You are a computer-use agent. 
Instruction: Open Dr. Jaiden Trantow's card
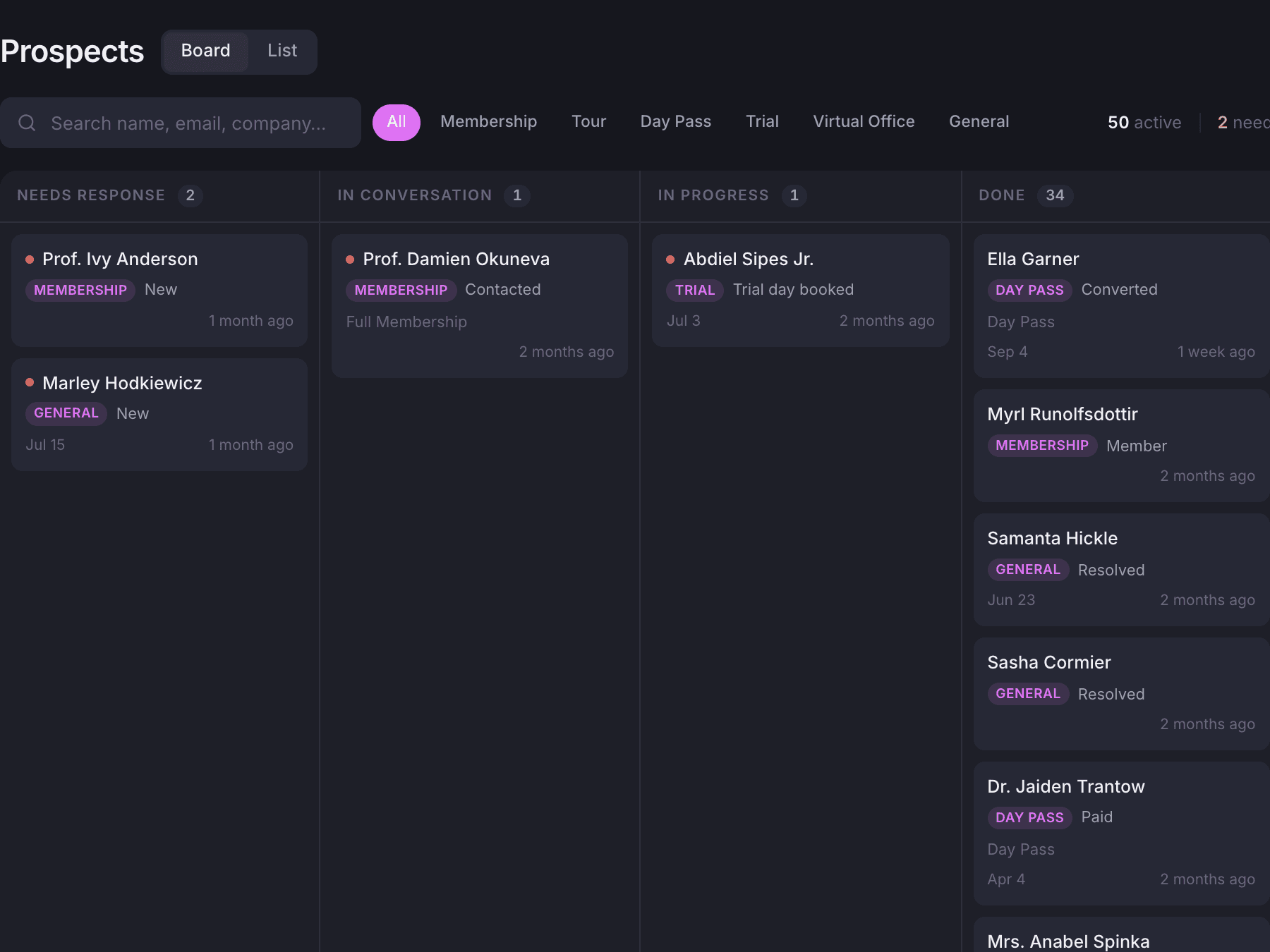(x=1122, y=834)
